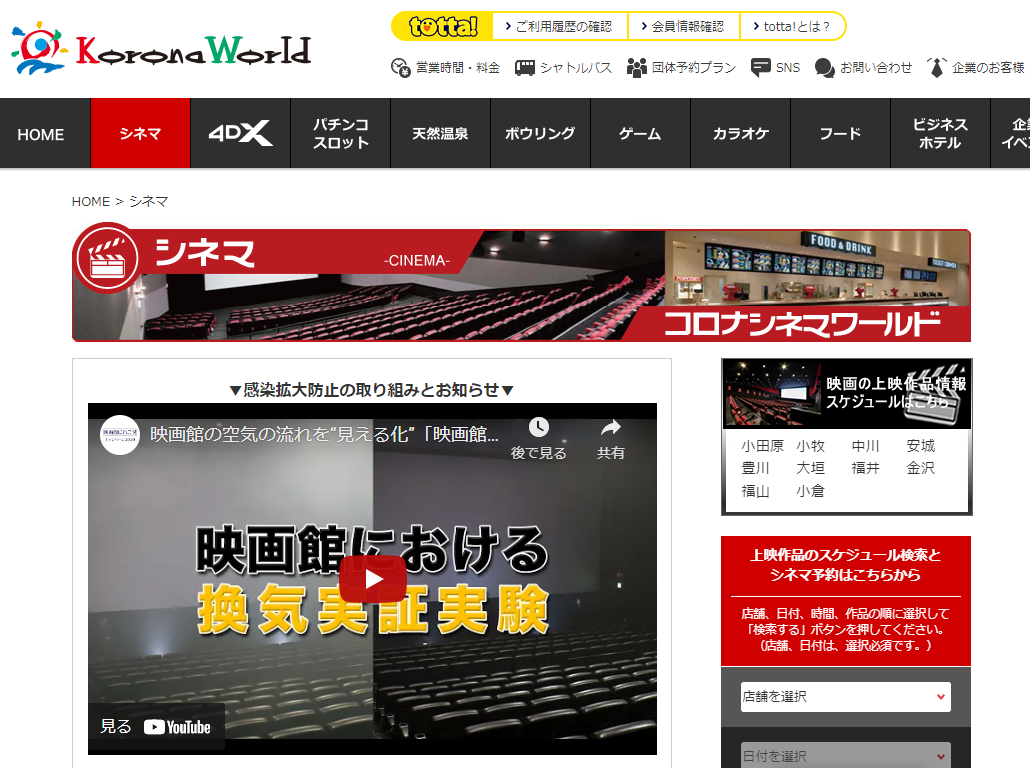Screen dimensions: 1030x768
Task: Select the 福井 cinema location
Action: [865, 468]
